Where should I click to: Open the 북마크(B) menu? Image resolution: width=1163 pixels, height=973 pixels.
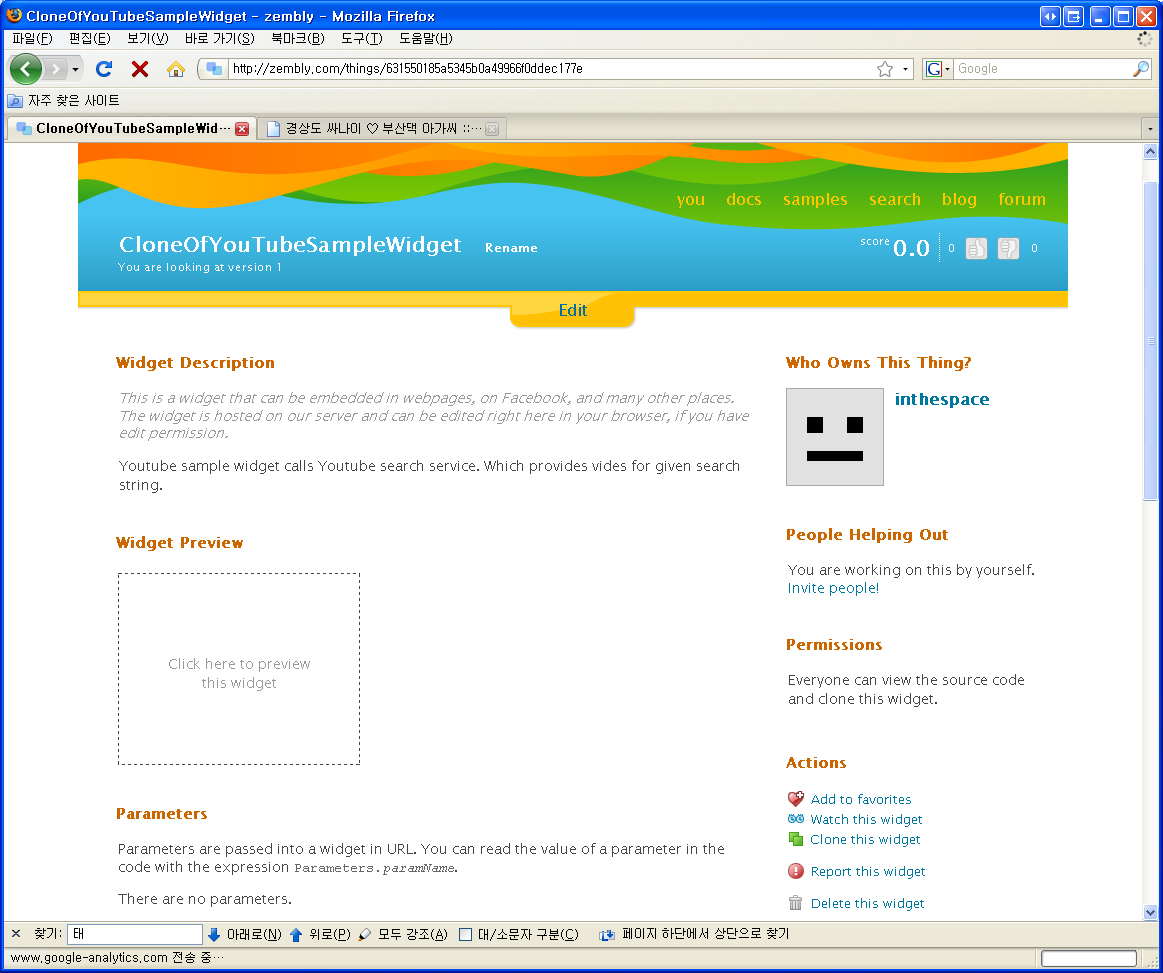297,39
